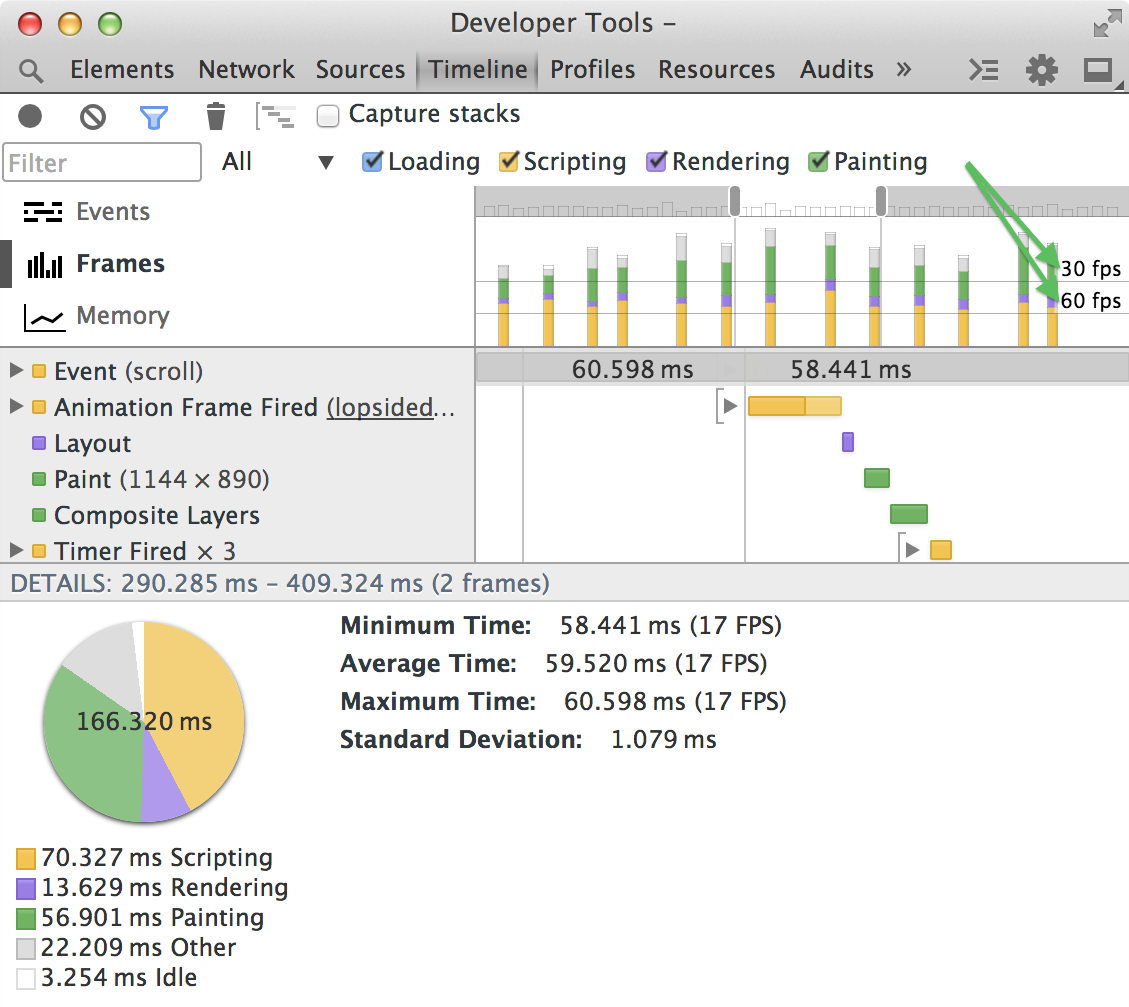Click into the Filter text field
Screen dimensions: 1129x1007
coord(102,163)
